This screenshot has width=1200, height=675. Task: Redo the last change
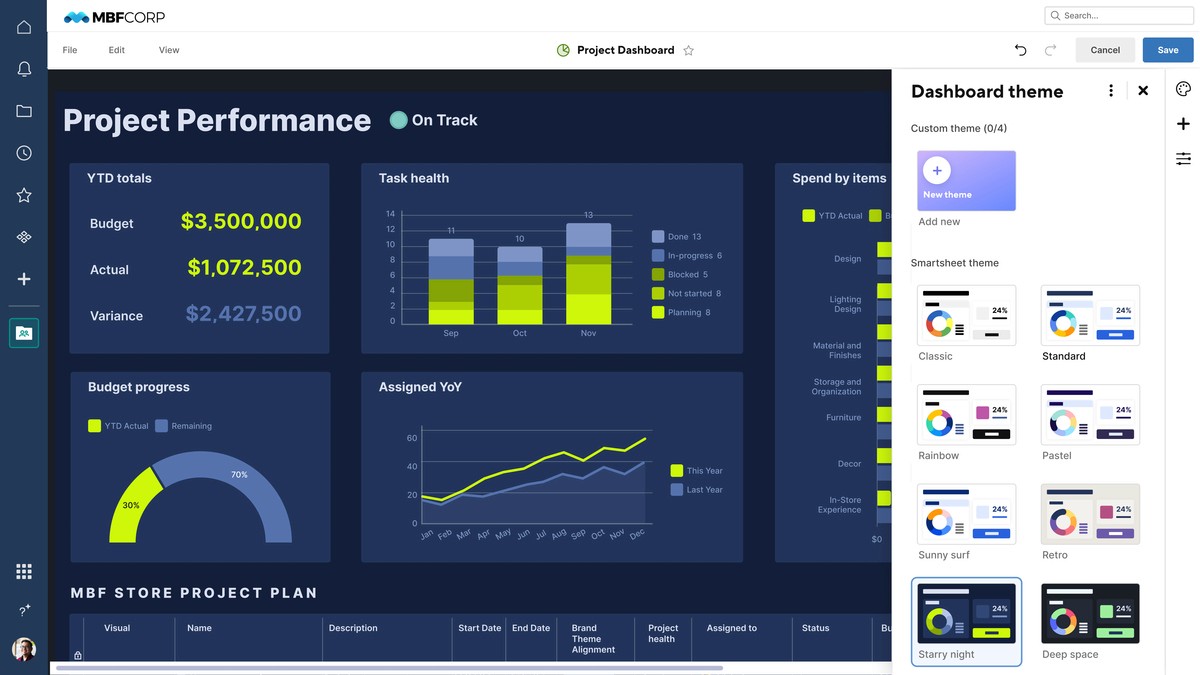pyautogui.click(x=1050, y=50)
